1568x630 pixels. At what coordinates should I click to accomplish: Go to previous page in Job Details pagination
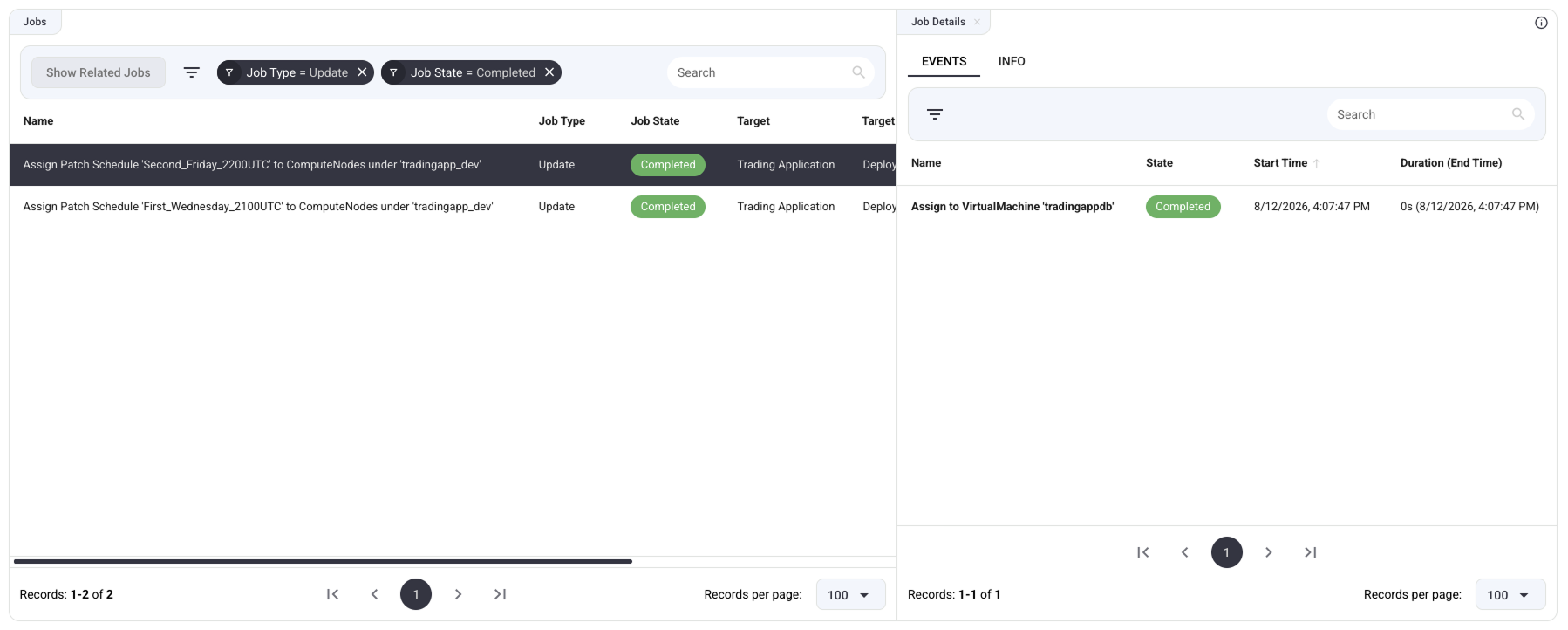pyautogui.click(x=1185, y=552)
